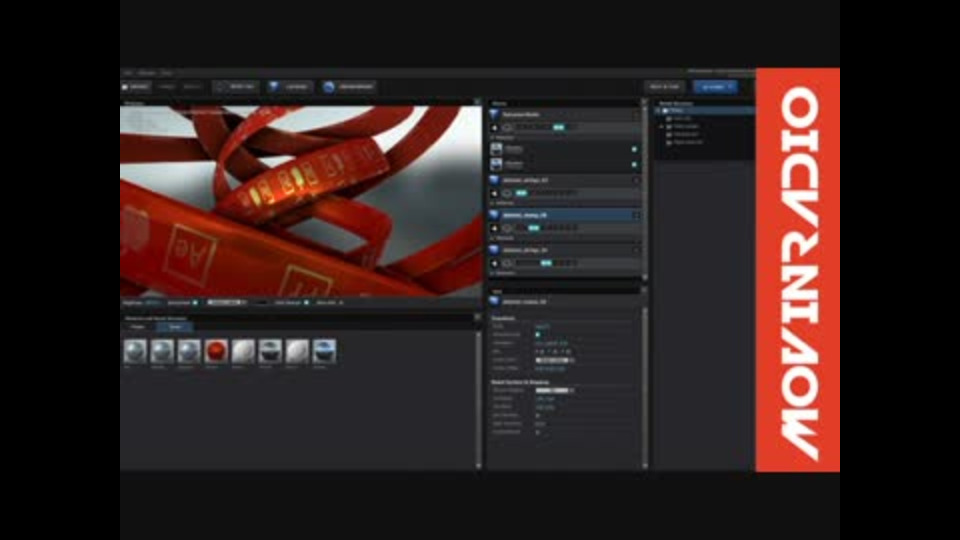Click the scene panel scrollbar's down arrow

pos(644,277)
